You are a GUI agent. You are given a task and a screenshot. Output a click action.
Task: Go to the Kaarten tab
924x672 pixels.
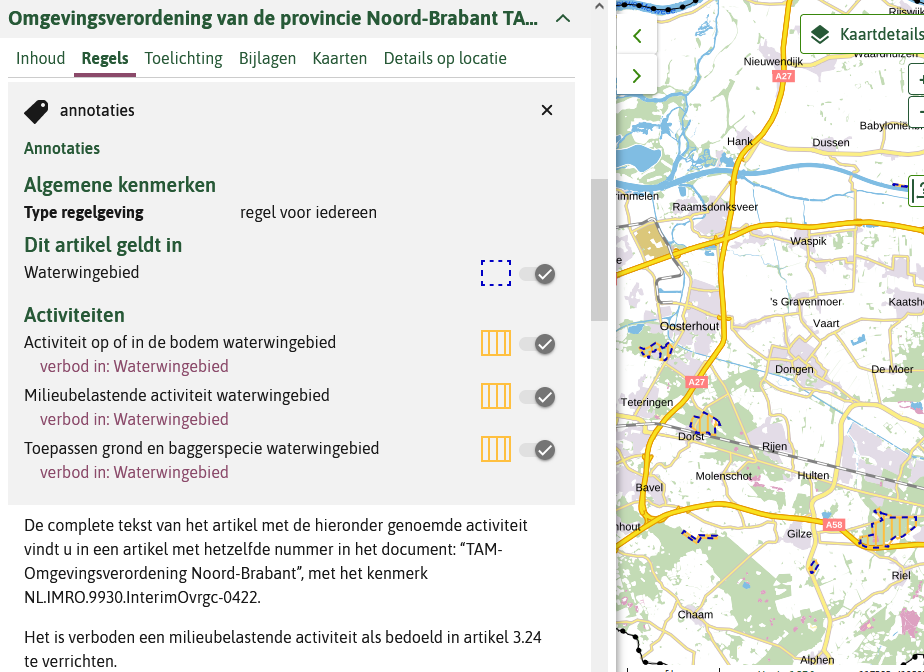[340, 58]
